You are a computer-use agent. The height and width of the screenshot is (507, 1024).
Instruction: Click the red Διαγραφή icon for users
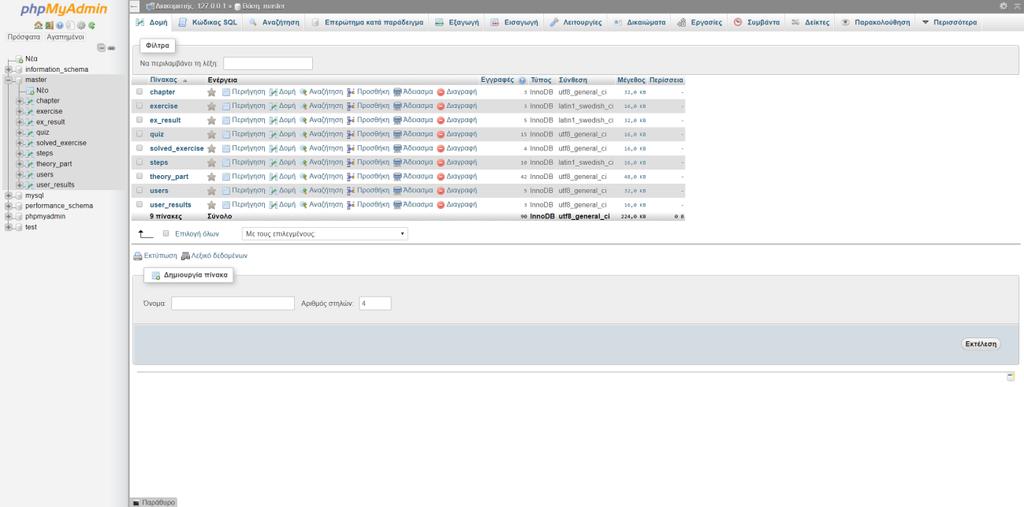[440, 191]
